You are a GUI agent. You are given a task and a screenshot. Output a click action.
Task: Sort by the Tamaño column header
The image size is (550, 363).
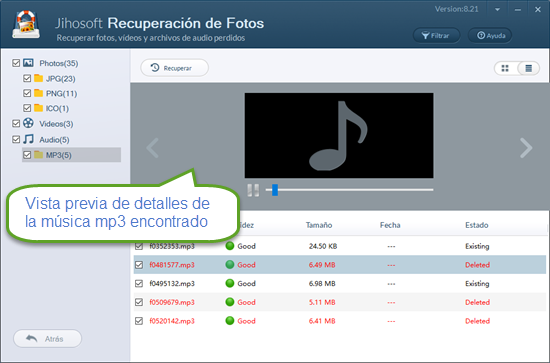tap(318, 225)
